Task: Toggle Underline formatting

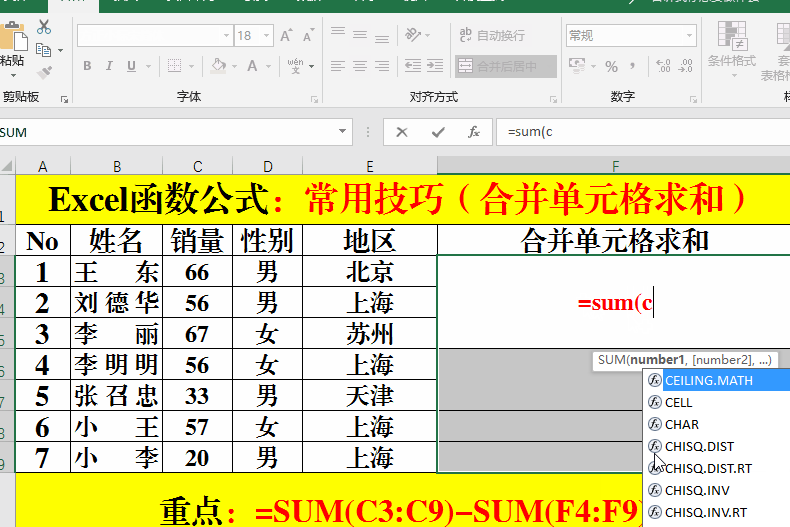Action: click(x=131, y=66)
